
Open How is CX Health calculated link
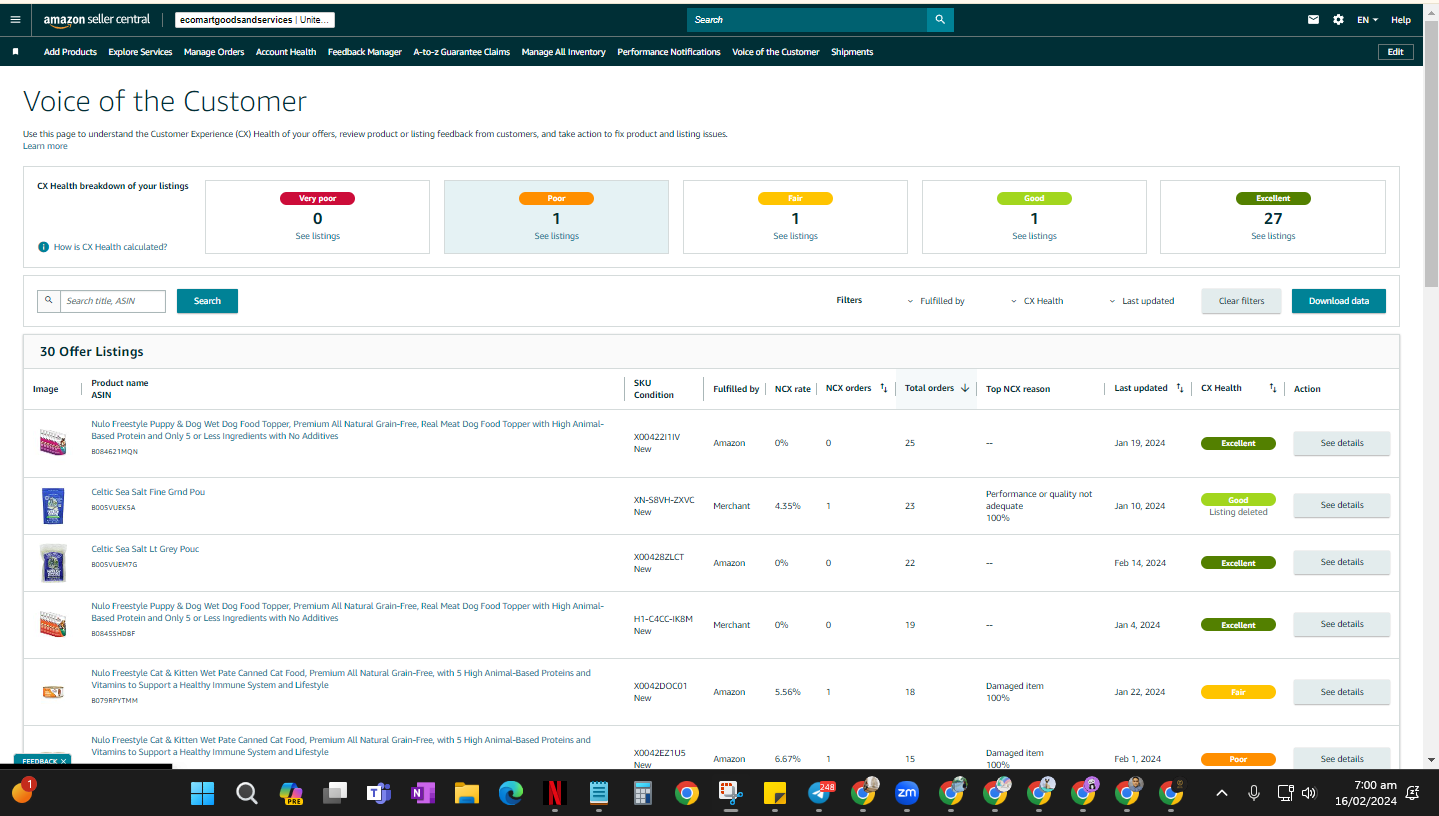pyautogui.click(x=110, y=247)
